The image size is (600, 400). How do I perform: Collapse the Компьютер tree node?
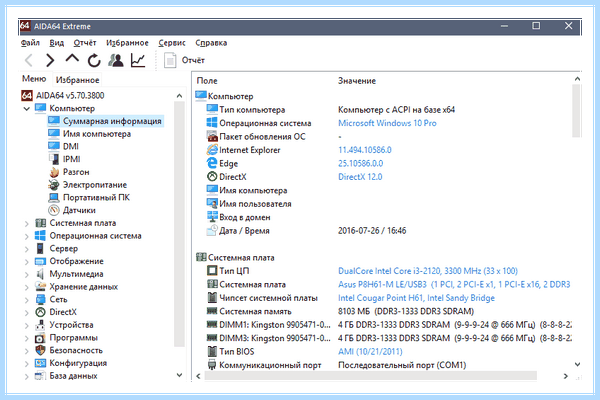tap(26, 109)
